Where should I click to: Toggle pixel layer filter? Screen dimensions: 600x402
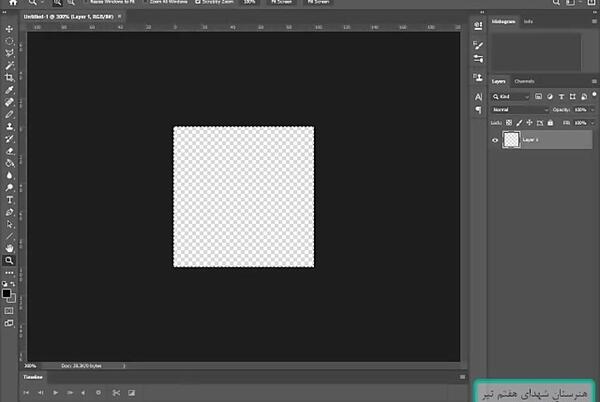[538, 97]
